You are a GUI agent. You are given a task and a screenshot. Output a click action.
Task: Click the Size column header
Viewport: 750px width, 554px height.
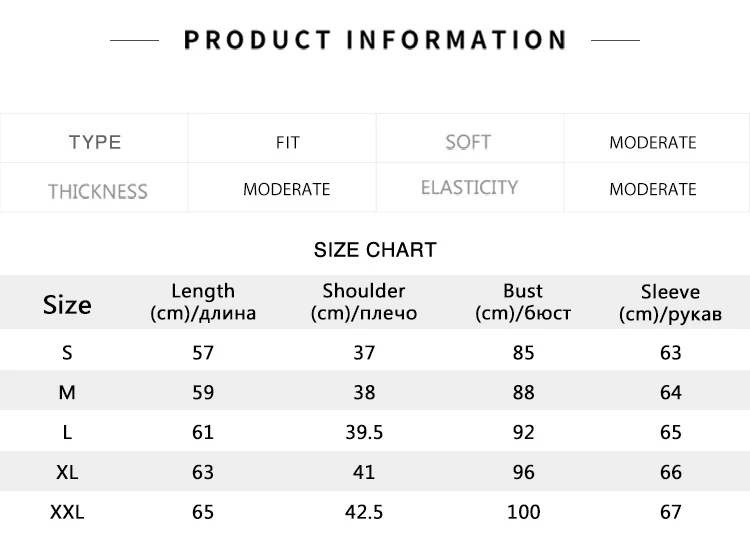click(x=67, y=305)
